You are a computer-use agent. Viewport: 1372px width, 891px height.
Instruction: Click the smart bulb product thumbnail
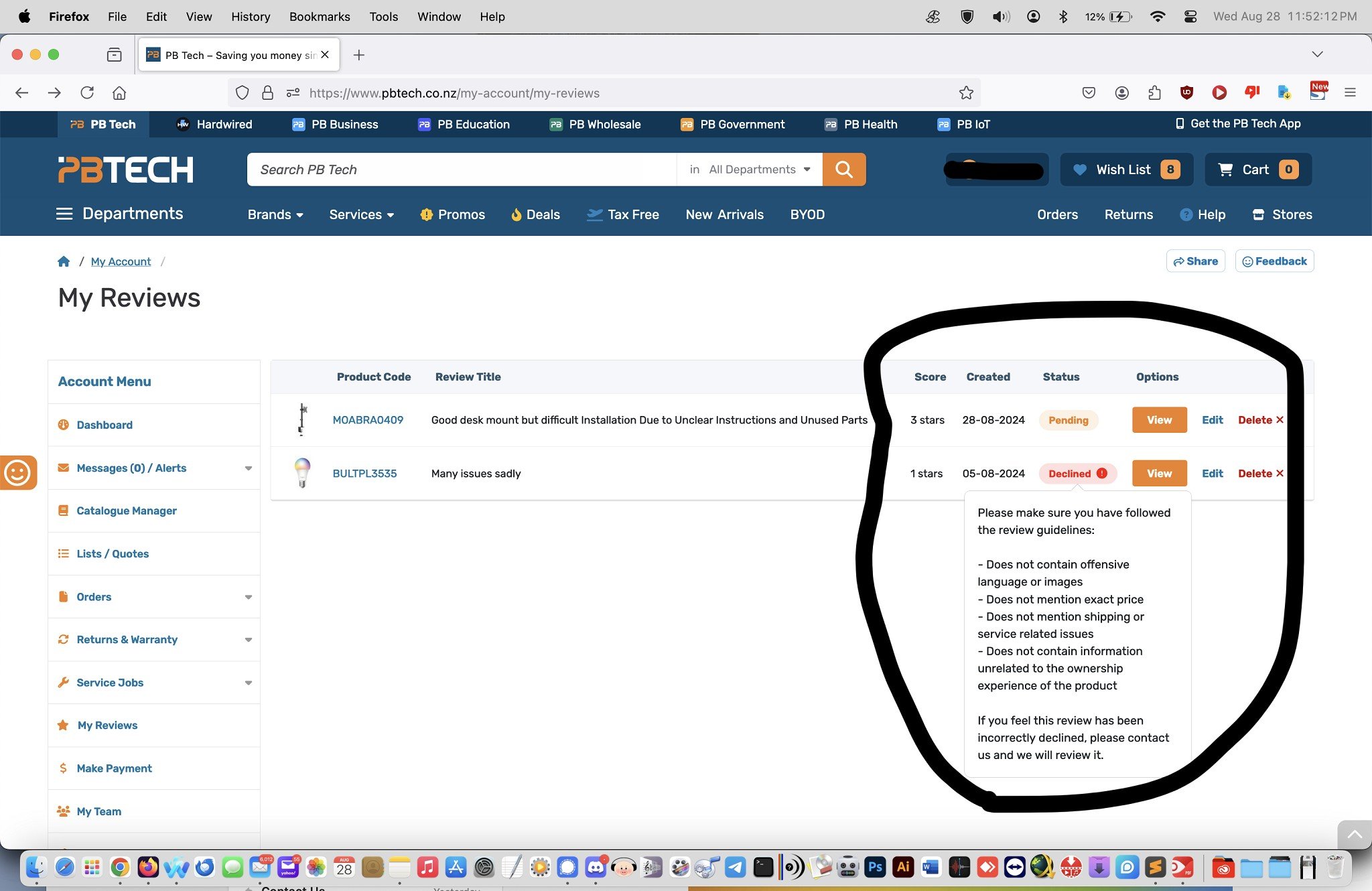click(x=302, y=473)
